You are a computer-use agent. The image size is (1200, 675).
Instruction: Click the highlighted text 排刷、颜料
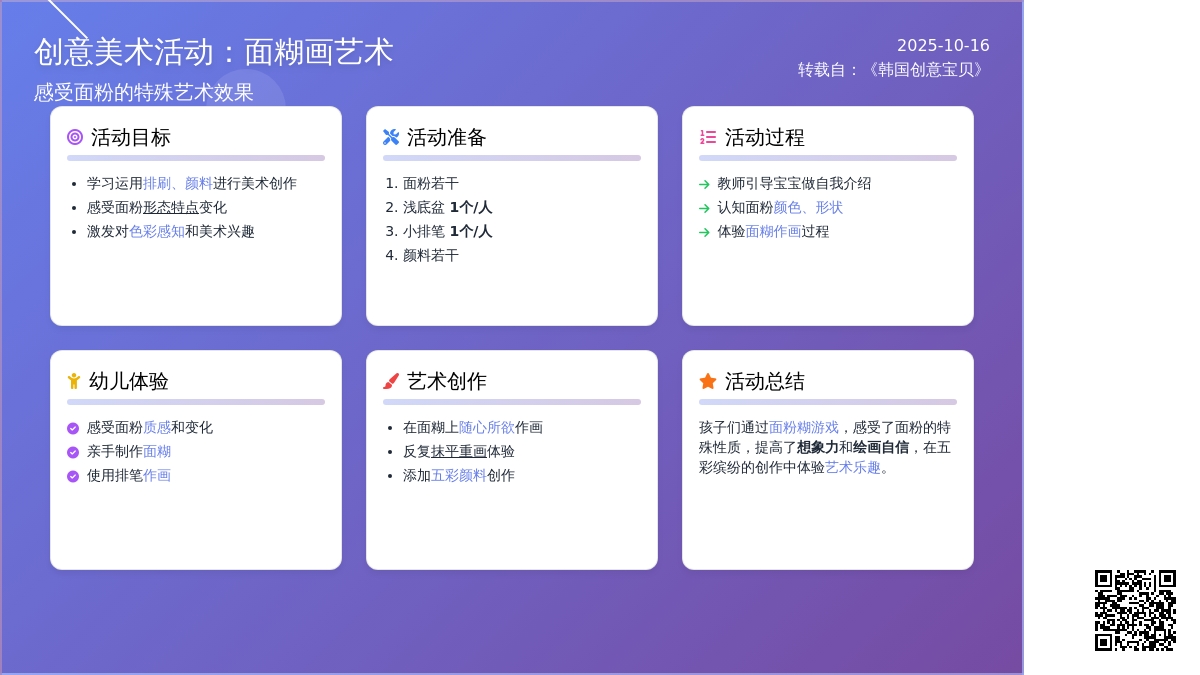(178, 184)
